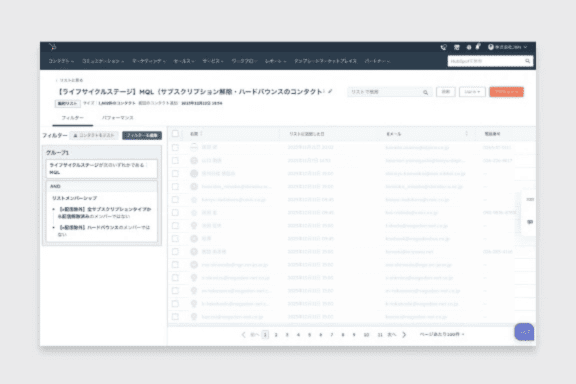This screenshot has height=384, width=576.
Task: Click the dark filter edit button
Action: coord(142,136)
